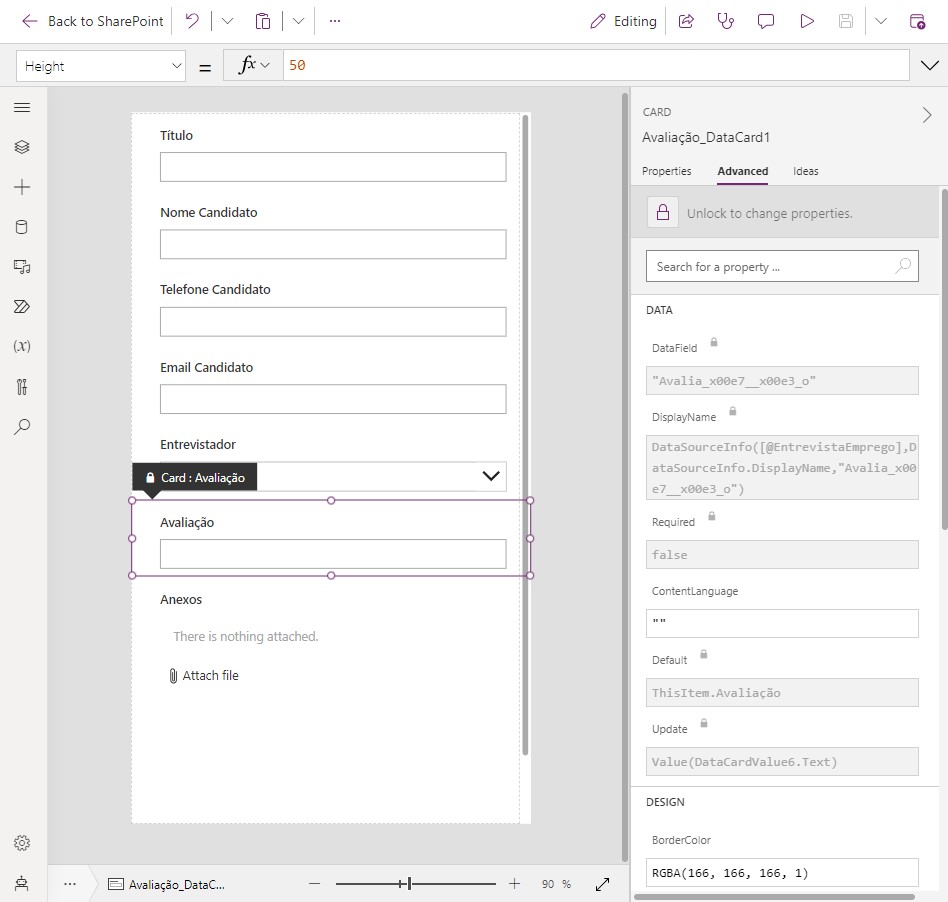
Task: Click the zoom slider handle
Action: coord(409,884)
